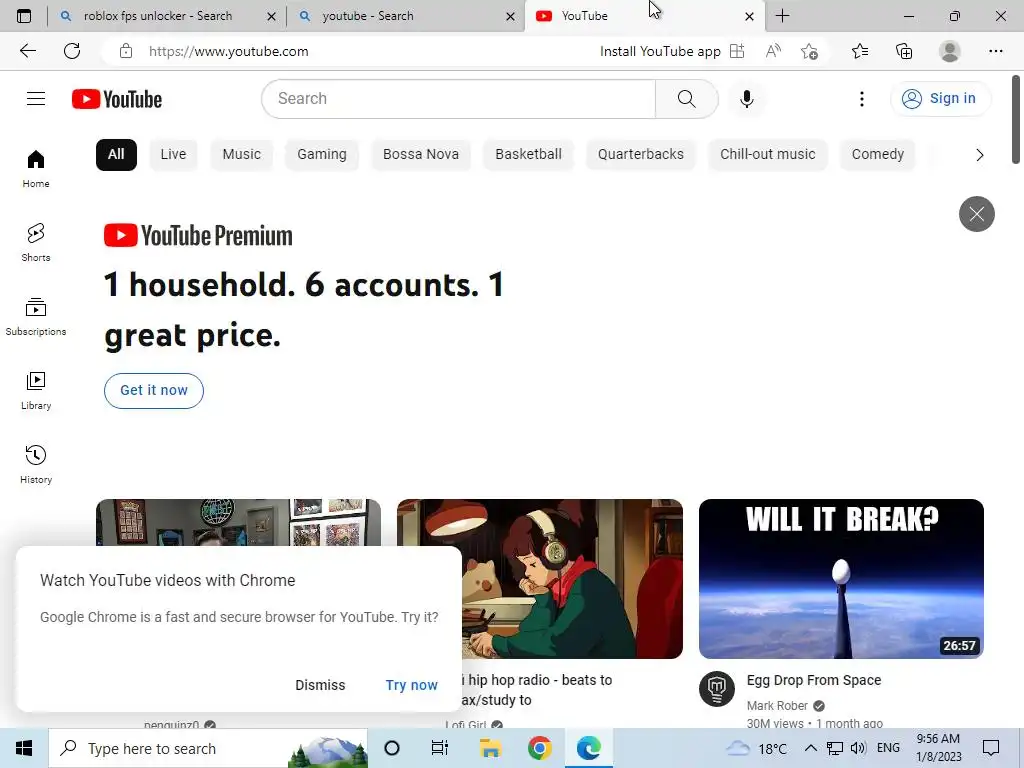Image resolution: width=1024 pixels, height=768 pixels.
Task: Activate Read aloud icon in address bar
Action: point(773,51)
